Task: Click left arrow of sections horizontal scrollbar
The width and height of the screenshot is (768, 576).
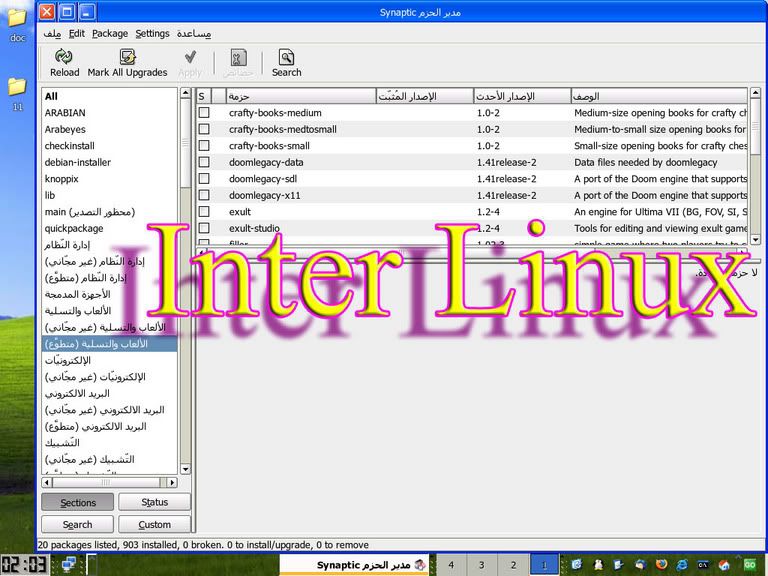Action: coord(47,482)
